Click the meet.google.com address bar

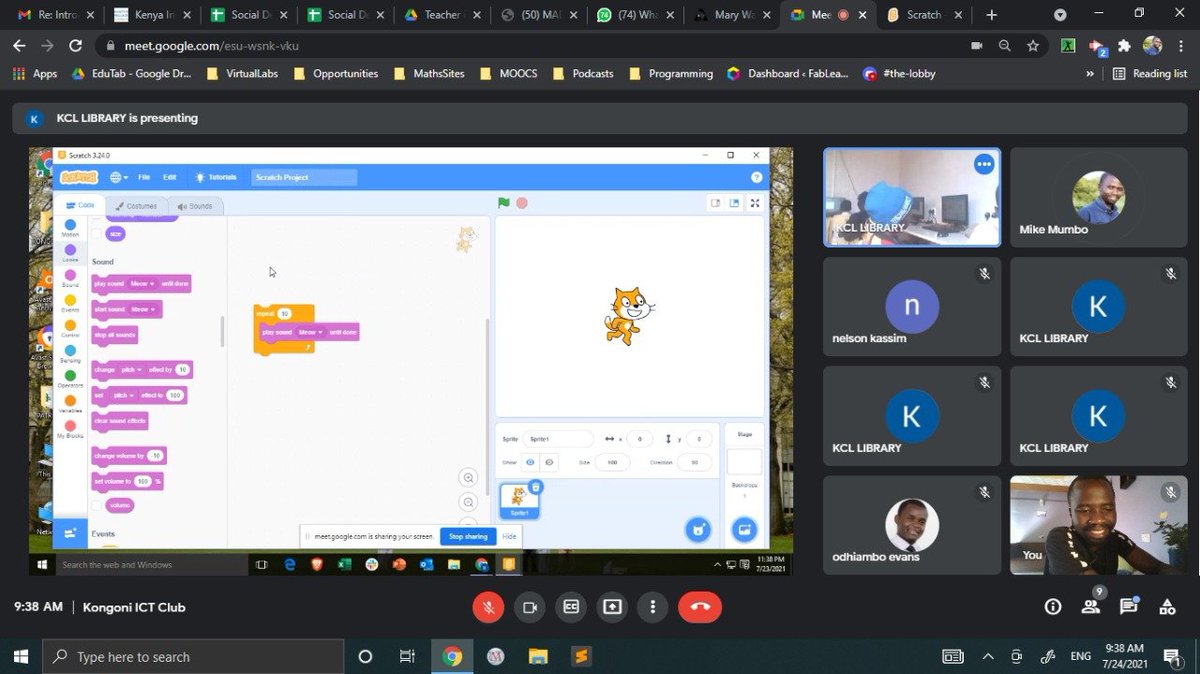[x=530, y=45]
